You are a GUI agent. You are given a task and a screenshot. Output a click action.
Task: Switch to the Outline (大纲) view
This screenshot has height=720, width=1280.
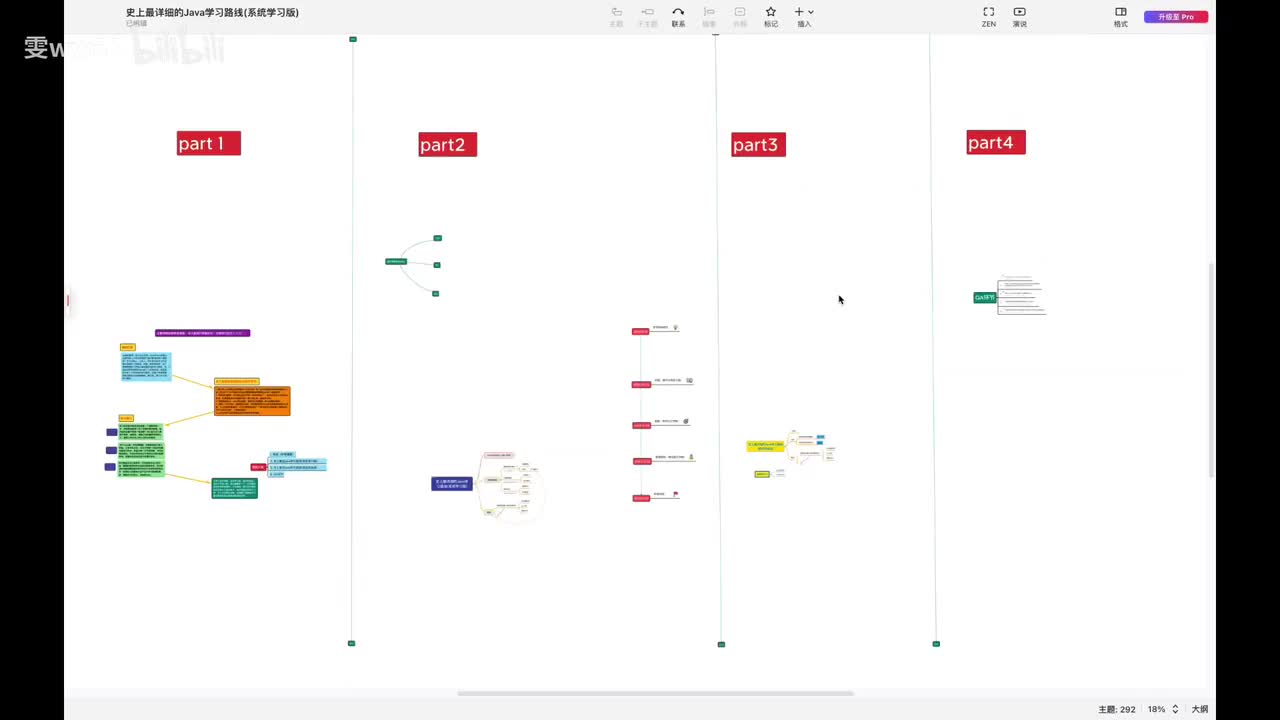(x=1199, y=709)
